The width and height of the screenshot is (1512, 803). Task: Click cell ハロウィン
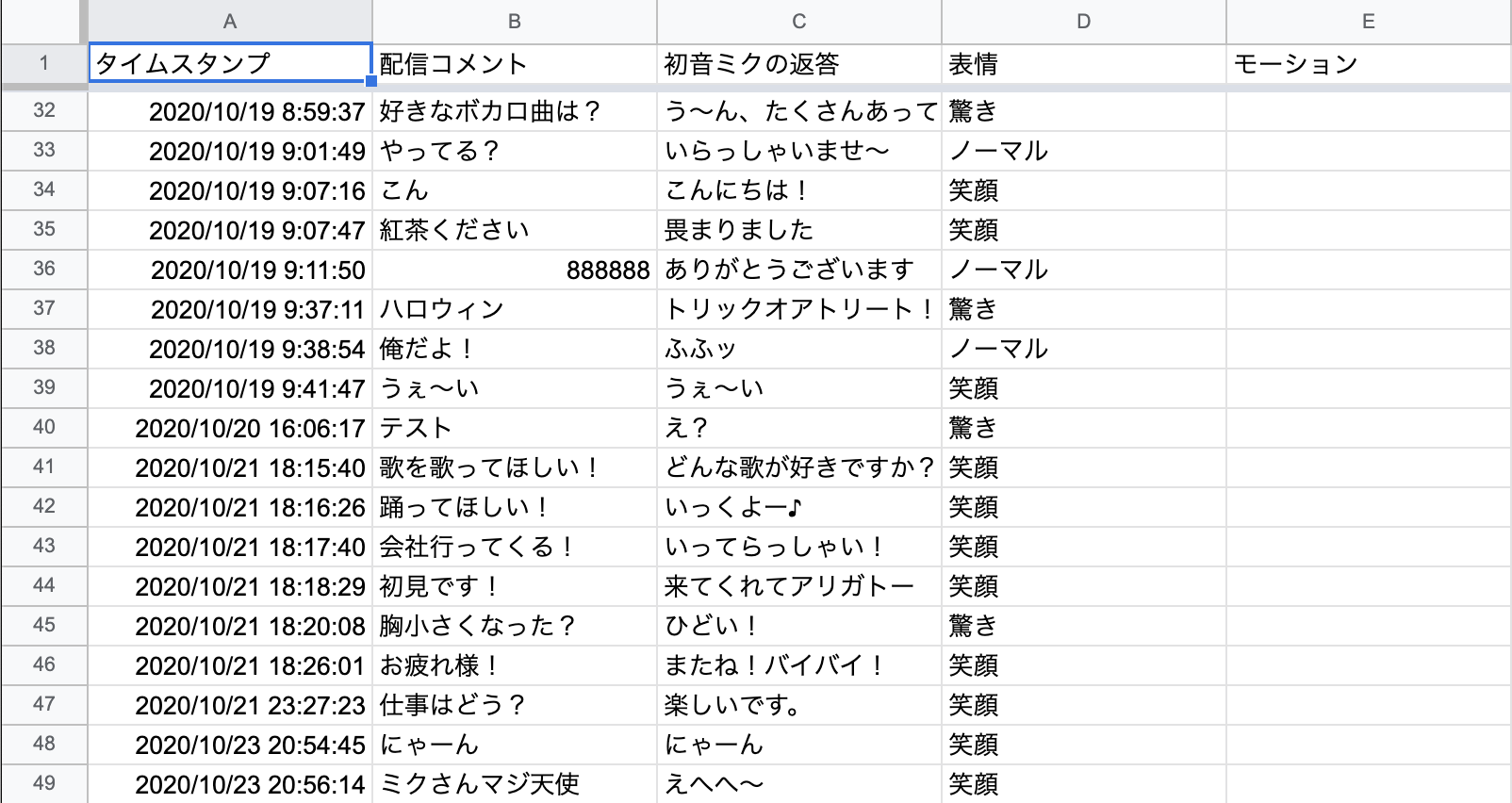point(515,309)
